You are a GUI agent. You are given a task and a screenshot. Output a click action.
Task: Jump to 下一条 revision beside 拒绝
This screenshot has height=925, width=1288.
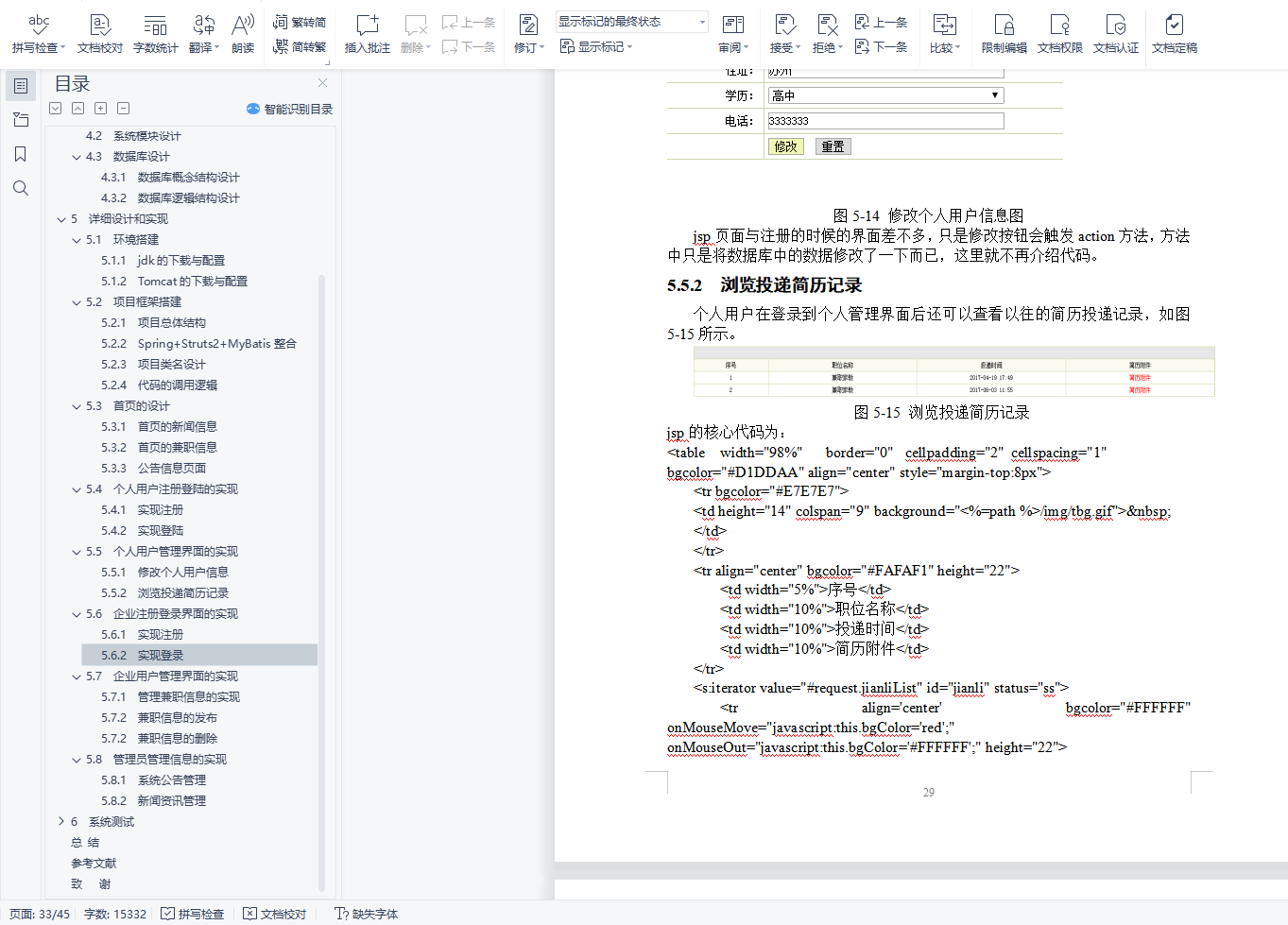click(881, 46)
